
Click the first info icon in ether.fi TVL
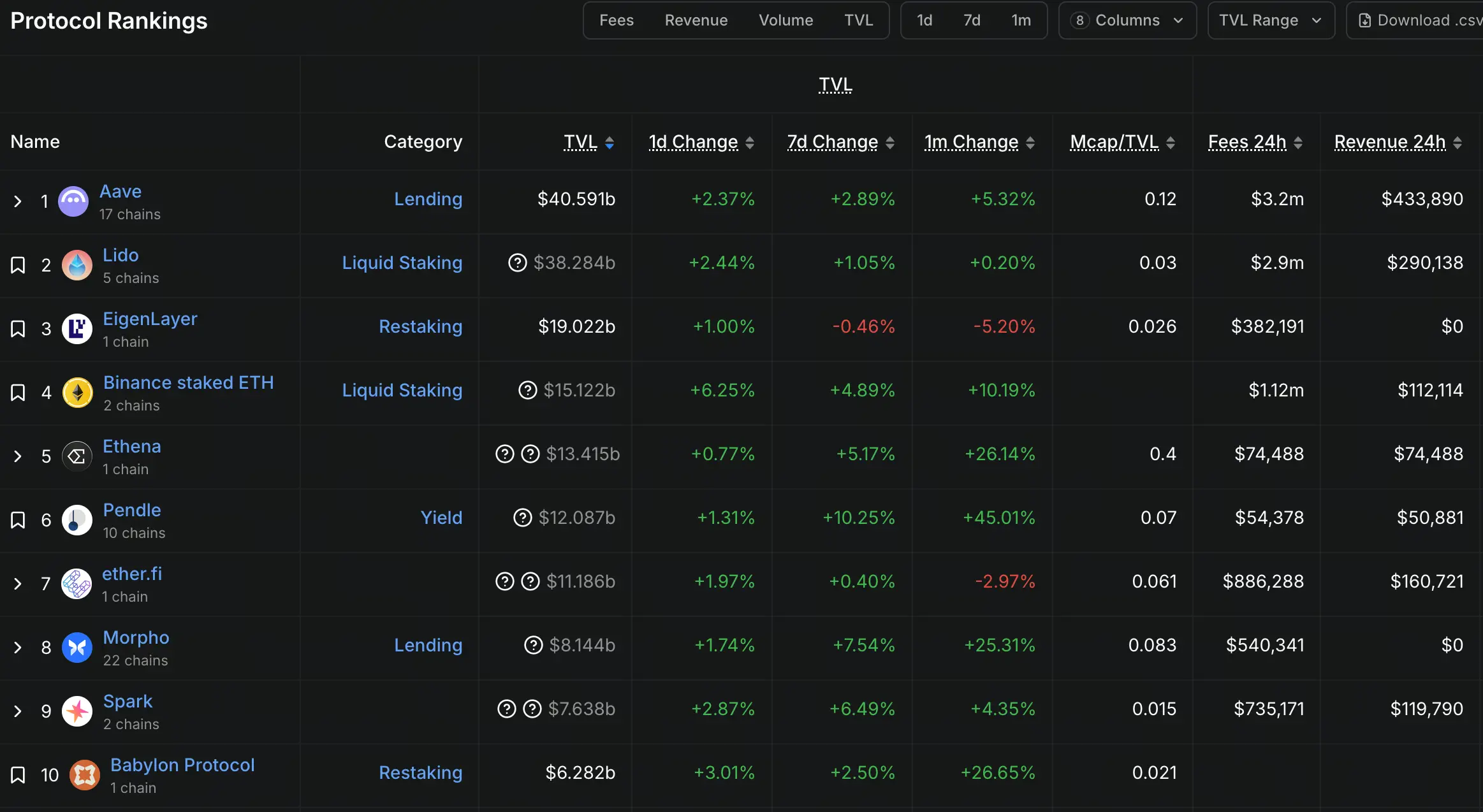coord(505,581)
